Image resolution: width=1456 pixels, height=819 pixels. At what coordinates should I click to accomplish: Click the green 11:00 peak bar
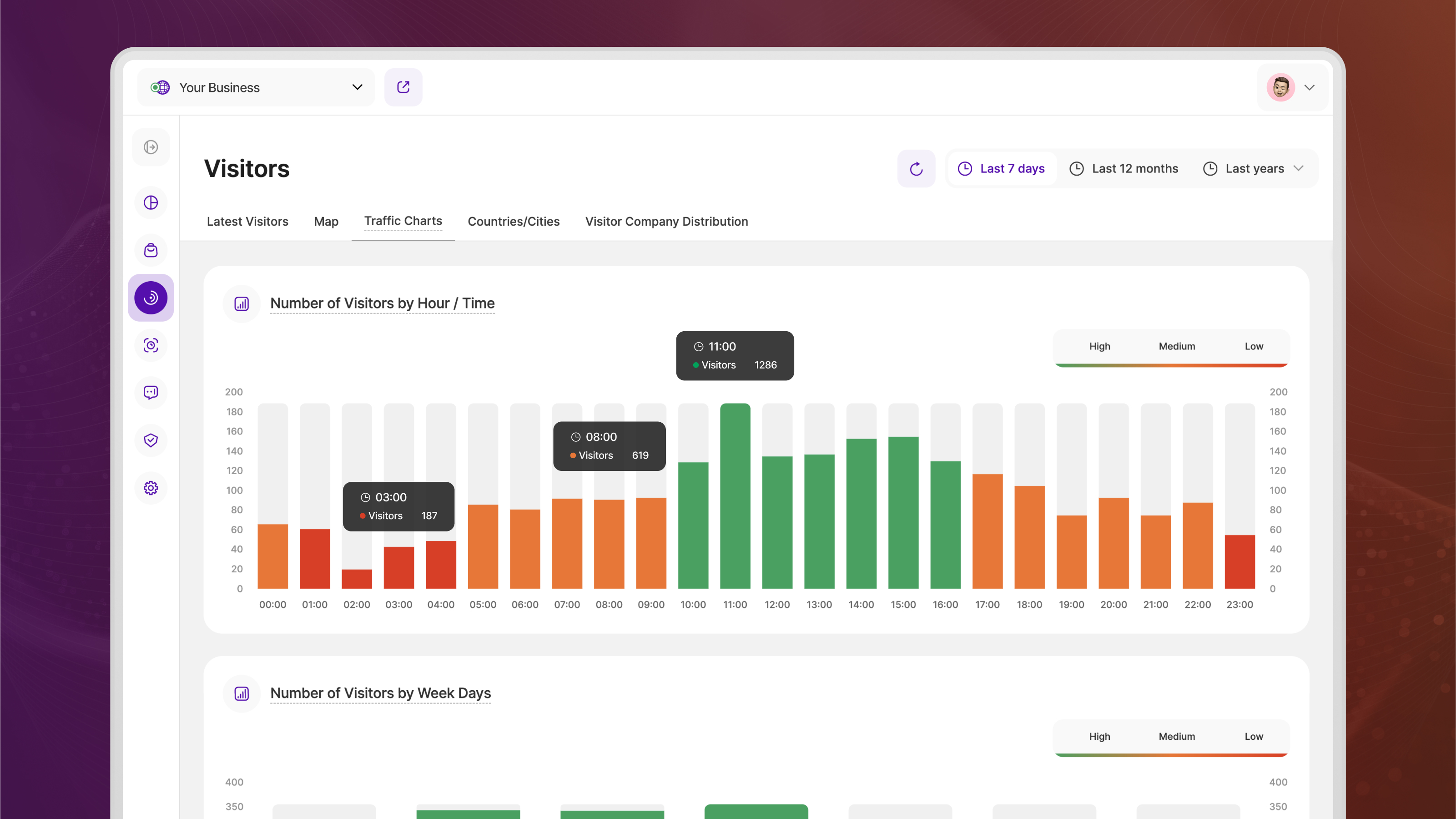pos(735,495)
